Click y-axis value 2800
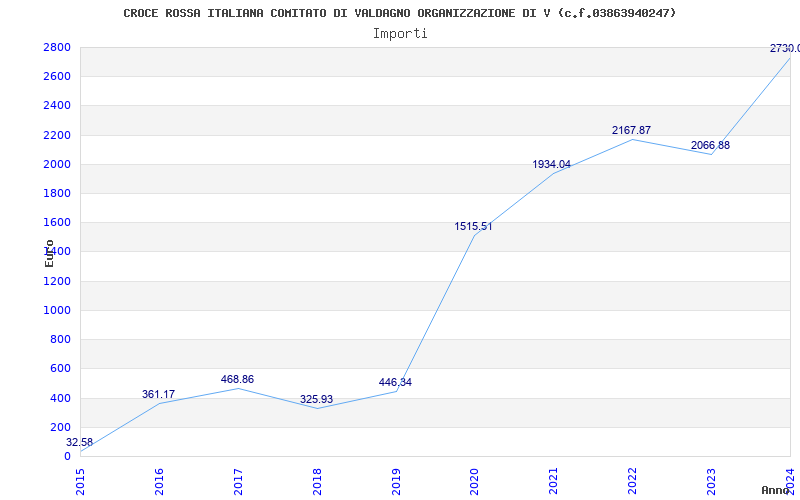 (57, 47)
